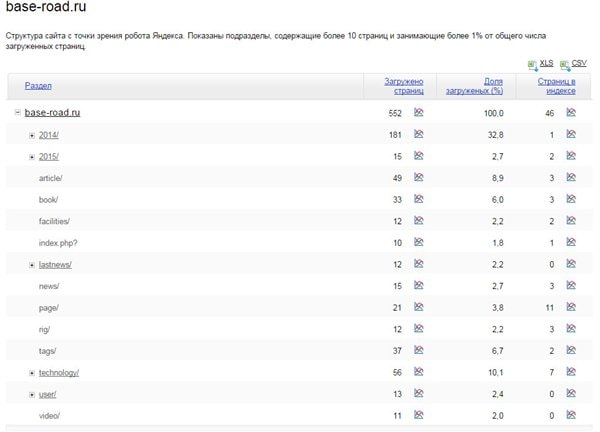Expand the user/ section
This screenshot has width=600, height=432.
pos(32,395)
